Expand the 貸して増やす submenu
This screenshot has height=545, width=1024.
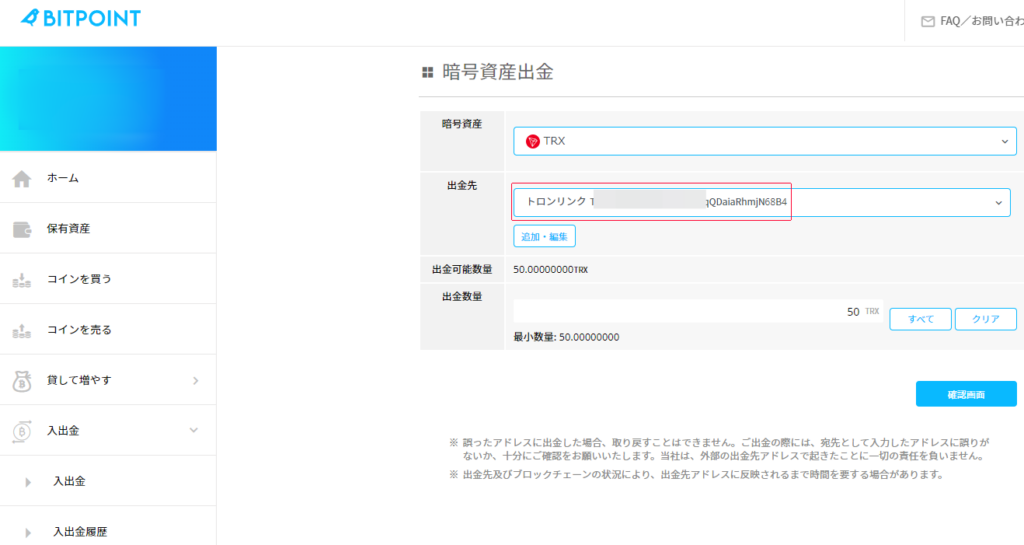(x=194, y=381)
